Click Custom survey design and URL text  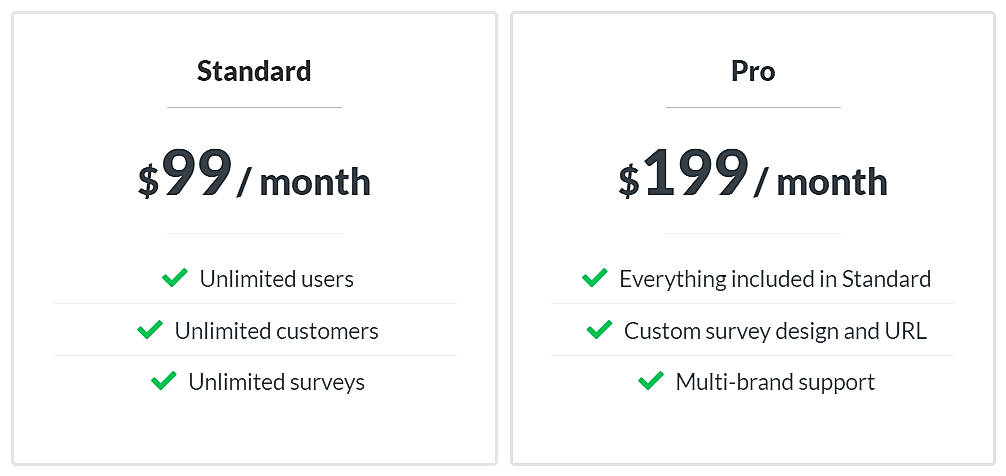click(x=775, y=331)
